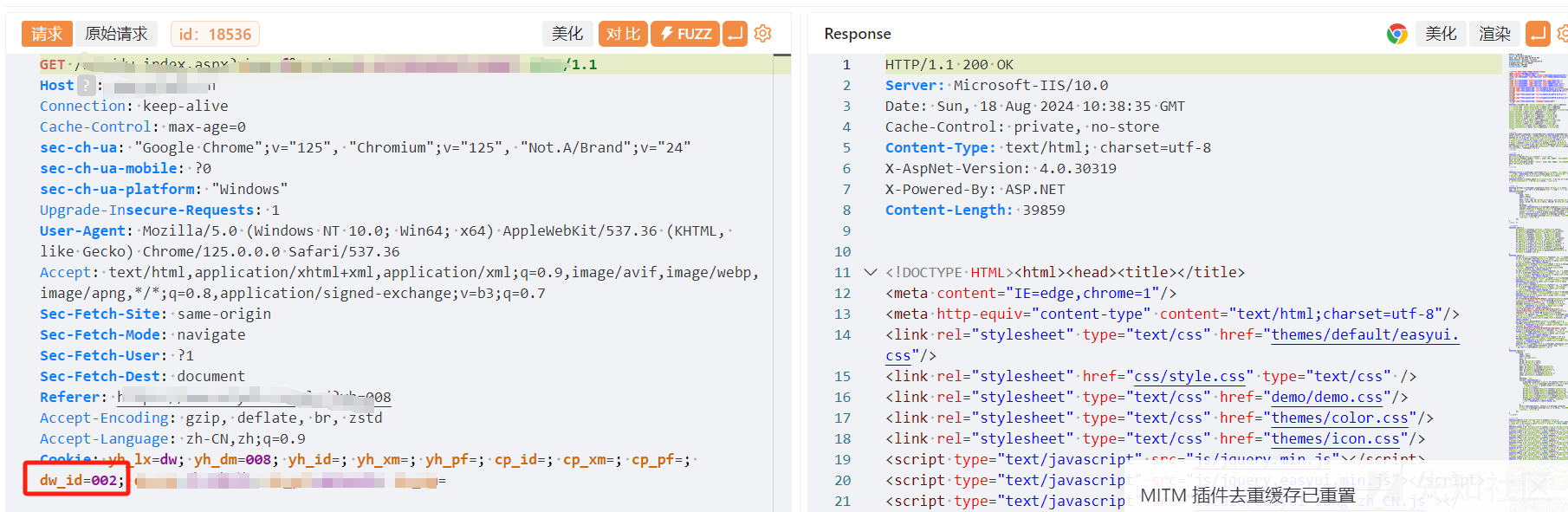
Task: Click the Accept-Encoding header line
Action: [211, 418]
